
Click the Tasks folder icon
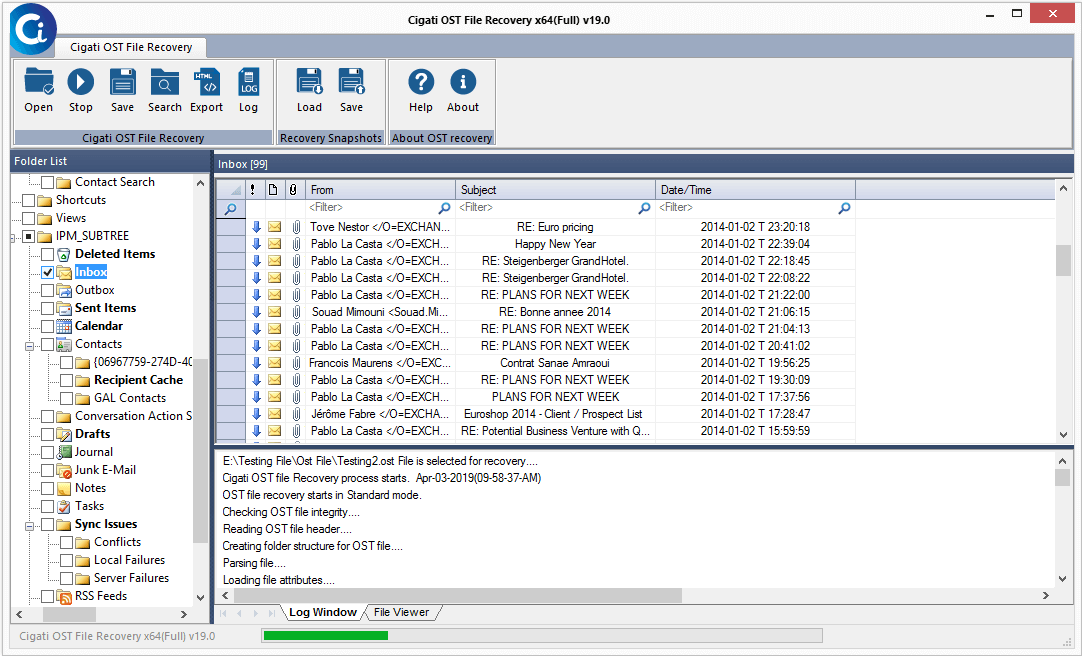point(63,506)
